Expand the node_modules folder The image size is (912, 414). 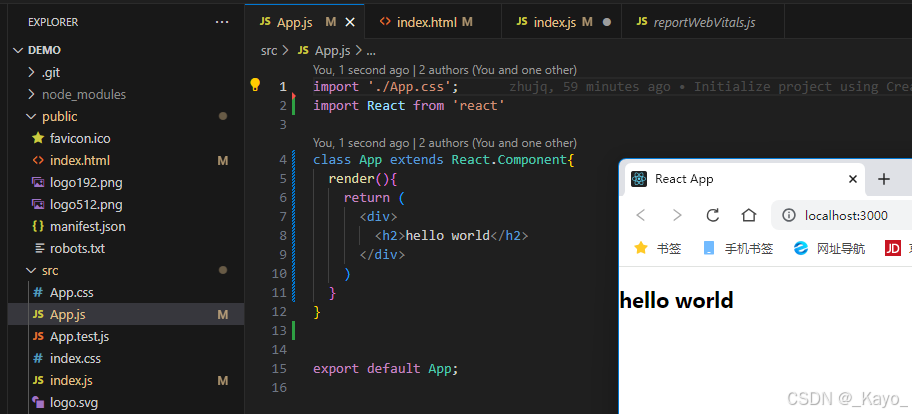(x=31, y=94)
